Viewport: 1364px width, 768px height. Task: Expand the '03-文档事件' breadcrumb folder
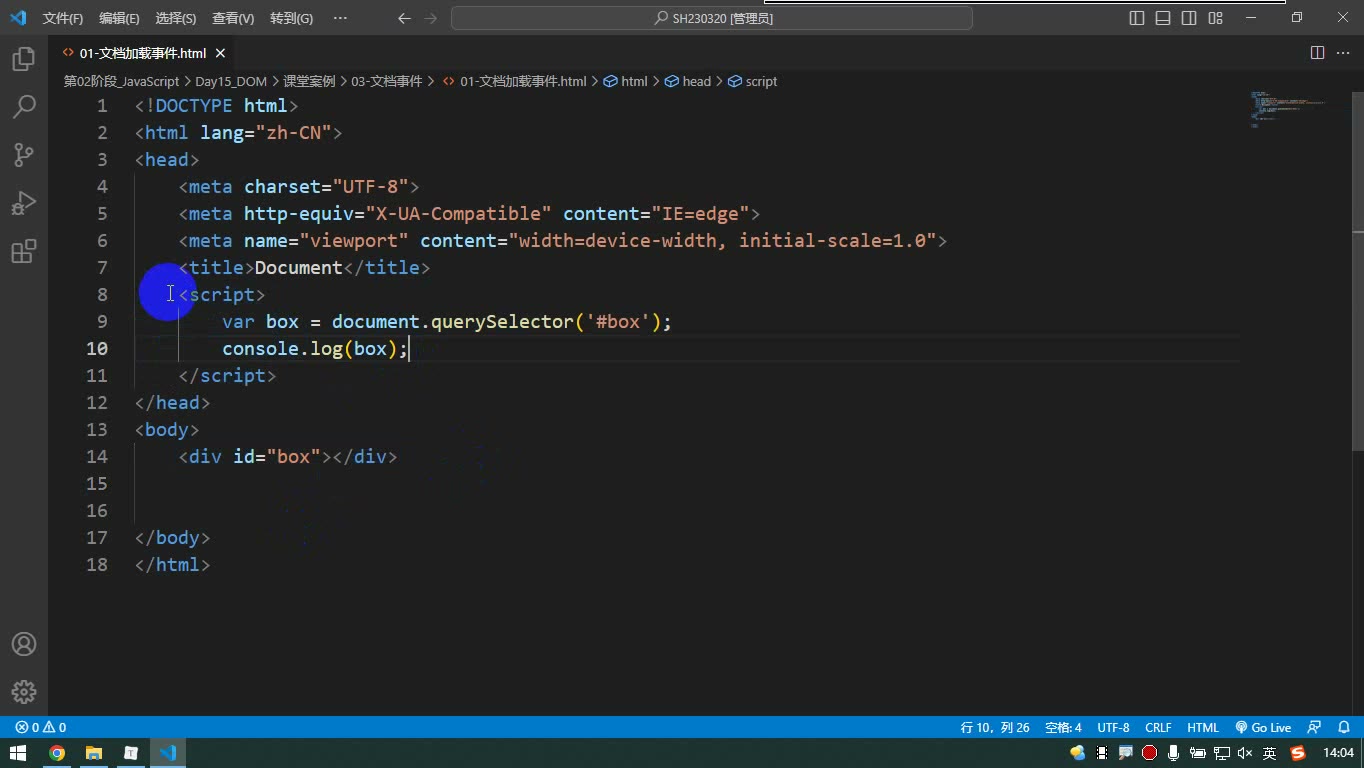click(x=386, y=82)
